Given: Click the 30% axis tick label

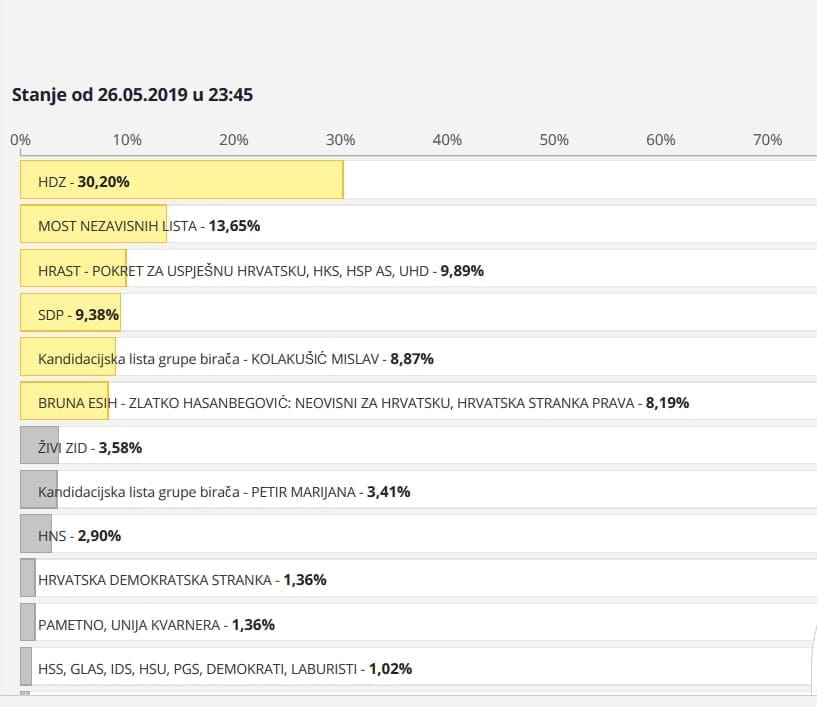Looking at the screenshot, I should point(340,140).
